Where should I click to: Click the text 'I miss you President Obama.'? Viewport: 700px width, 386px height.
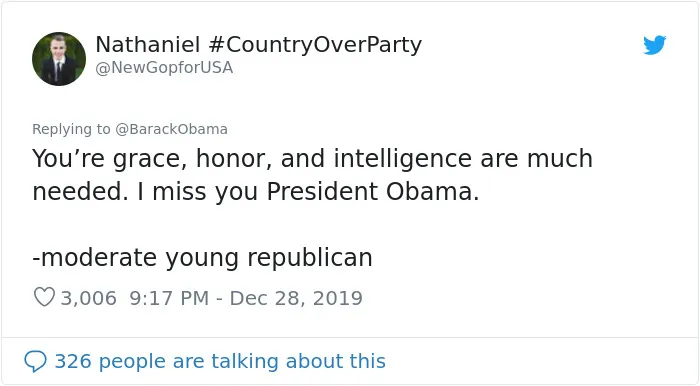308,192
